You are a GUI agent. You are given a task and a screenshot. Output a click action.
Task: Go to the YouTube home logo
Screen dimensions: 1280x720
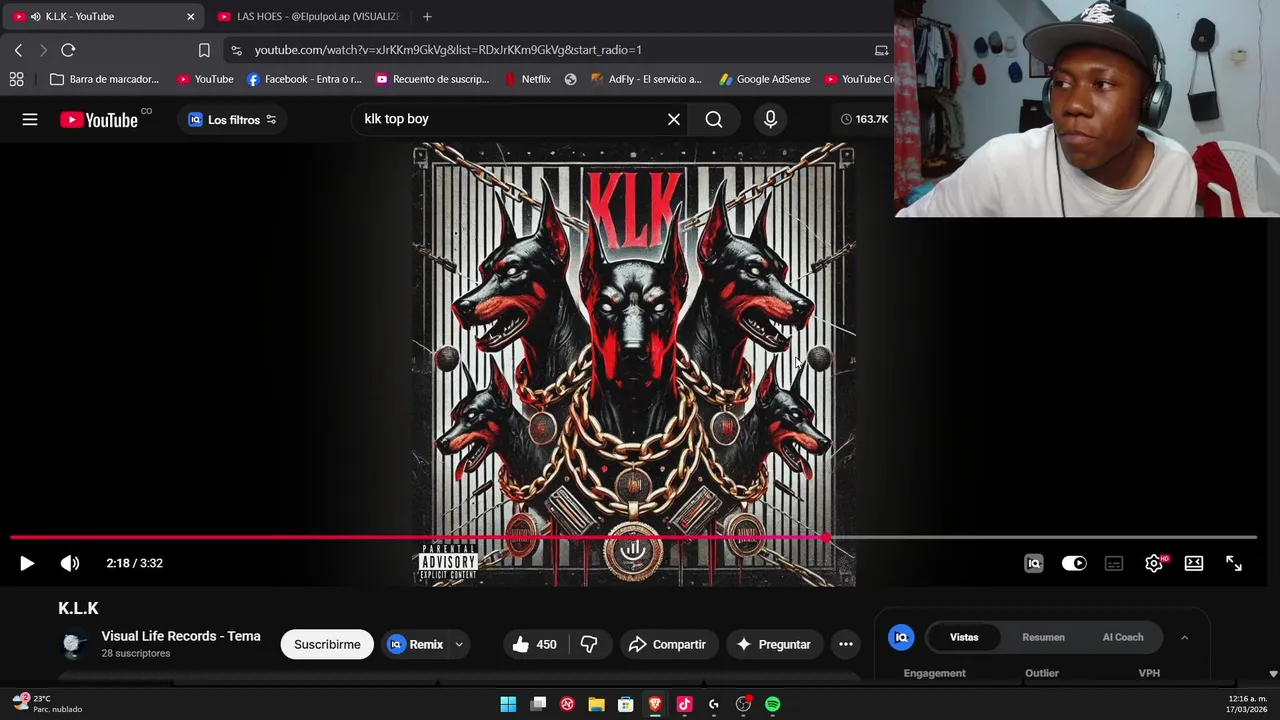98,120
